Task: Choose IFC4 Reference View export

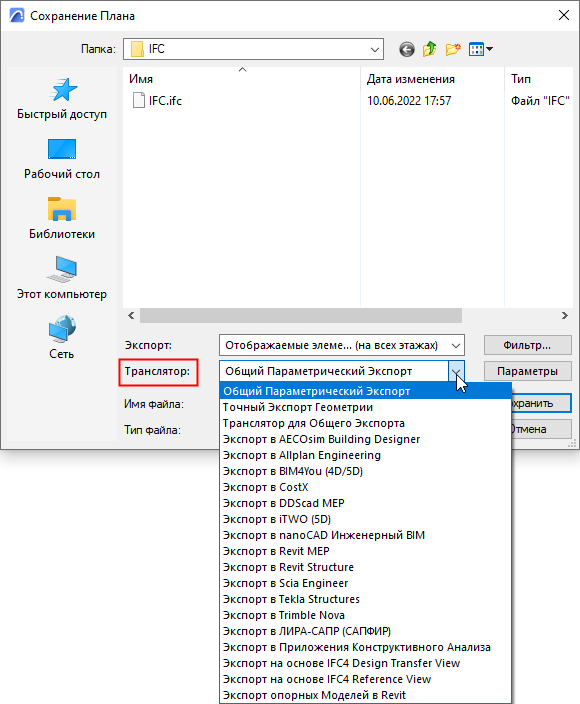Action: (365, 679)
